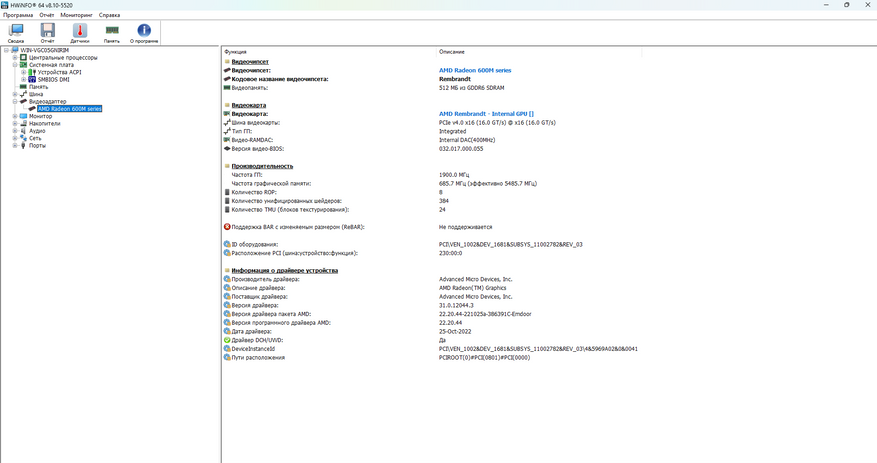Click the green check icon of Драйвер DCH/UWD
Screen dimensions: 877x463
[x=227, y=340]
